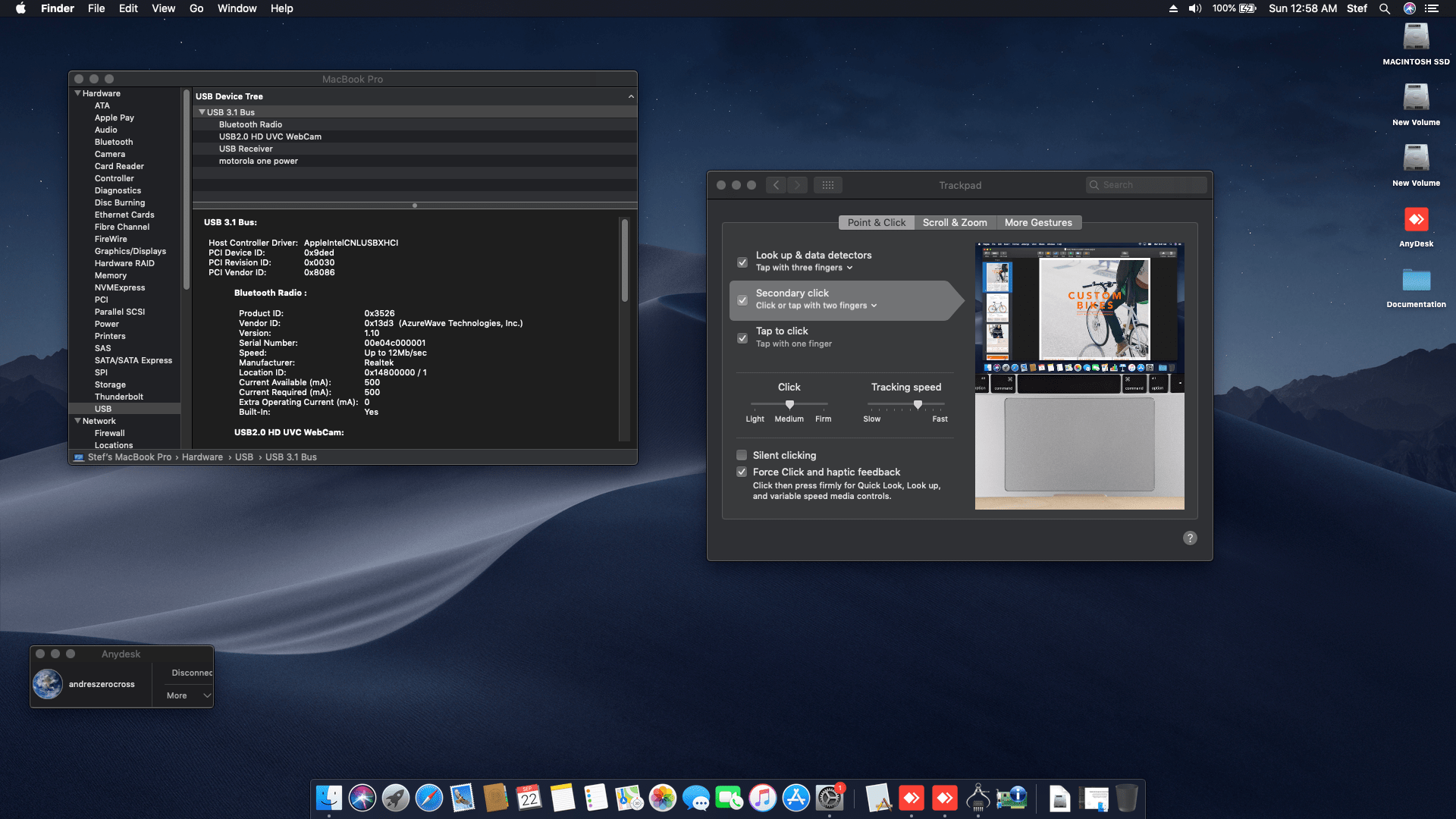
Task: Switch to the Scroll & Zoom tab
Action: (x=954, y=222)
